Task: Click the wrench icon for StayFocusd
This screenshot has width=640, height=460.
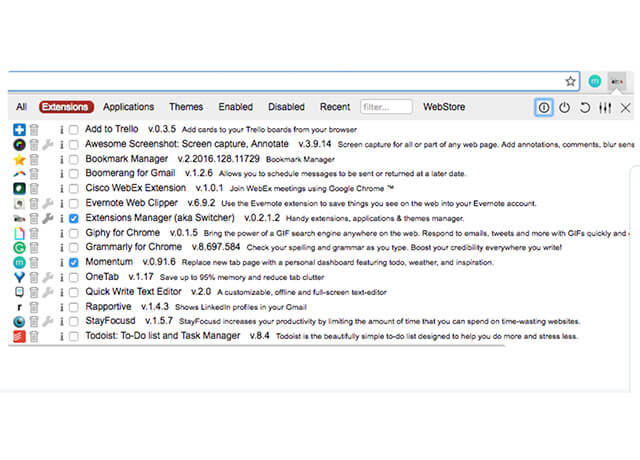Action: [47, 321]
